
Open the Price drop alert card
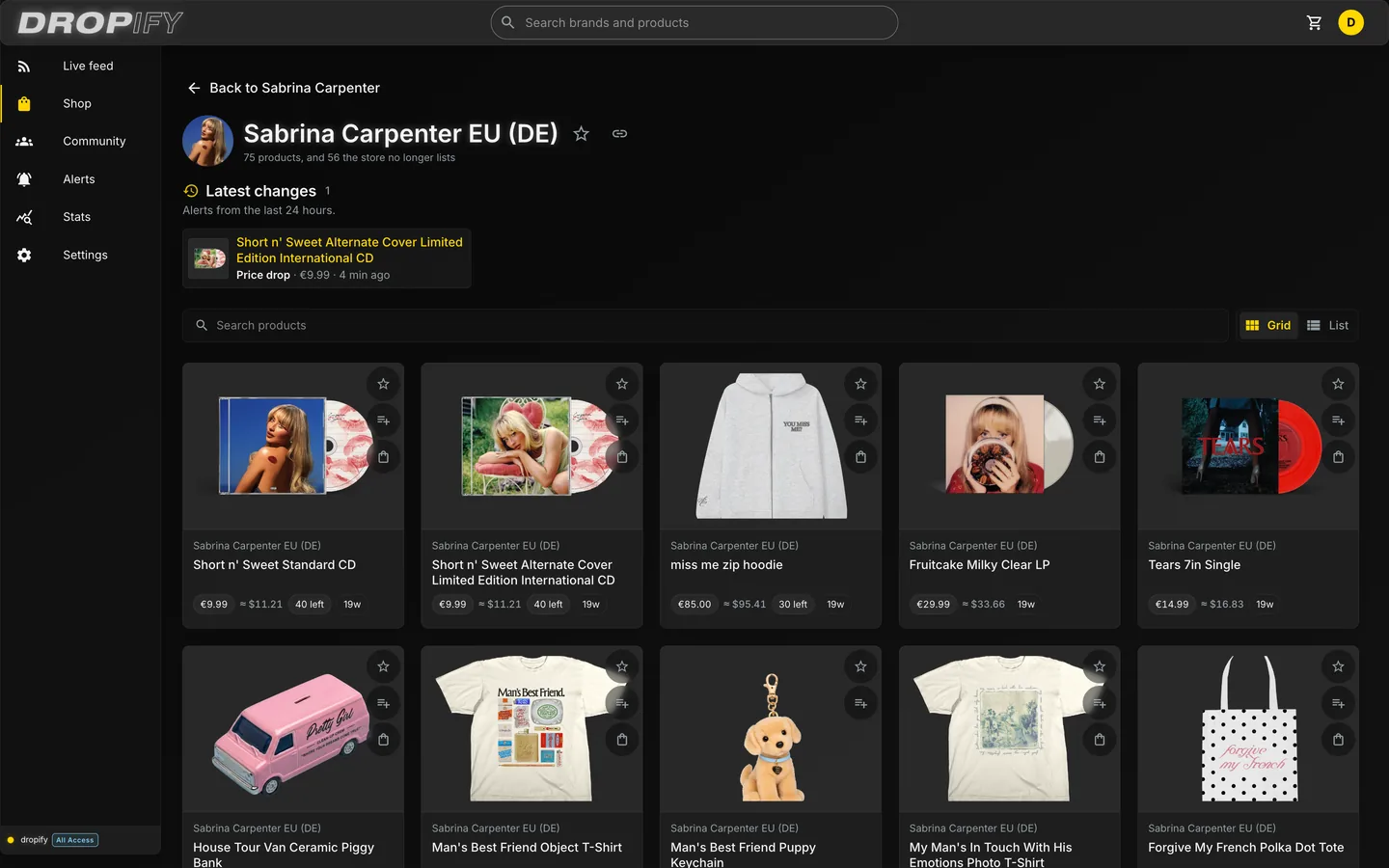pyautogui.click(x=327, y=258)
